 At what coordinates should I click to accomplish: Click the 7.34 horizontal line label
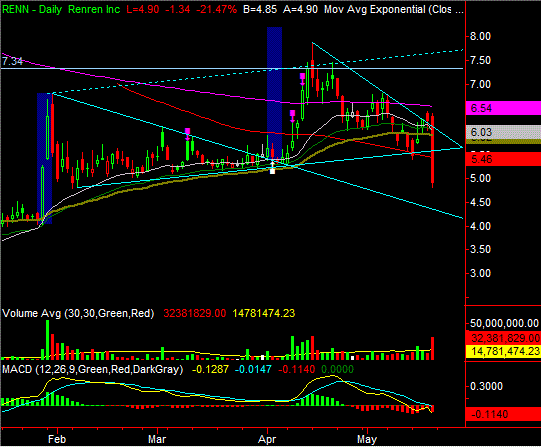pyautogui.click(x=12, y=61)
